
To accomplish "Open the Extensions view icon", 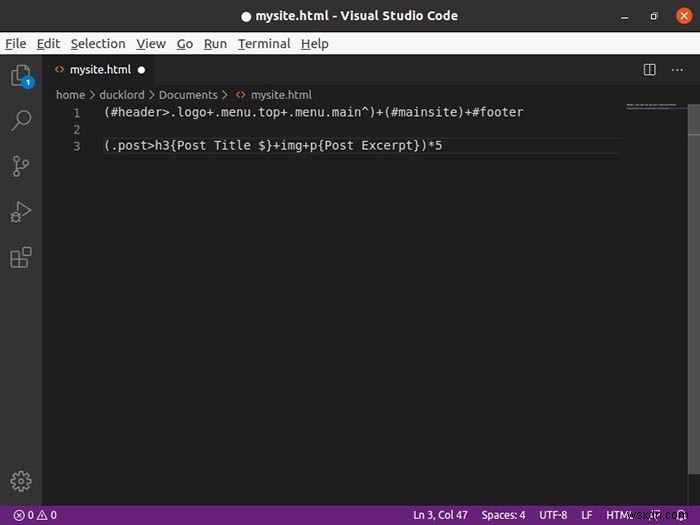I will [x=21, y=257].
